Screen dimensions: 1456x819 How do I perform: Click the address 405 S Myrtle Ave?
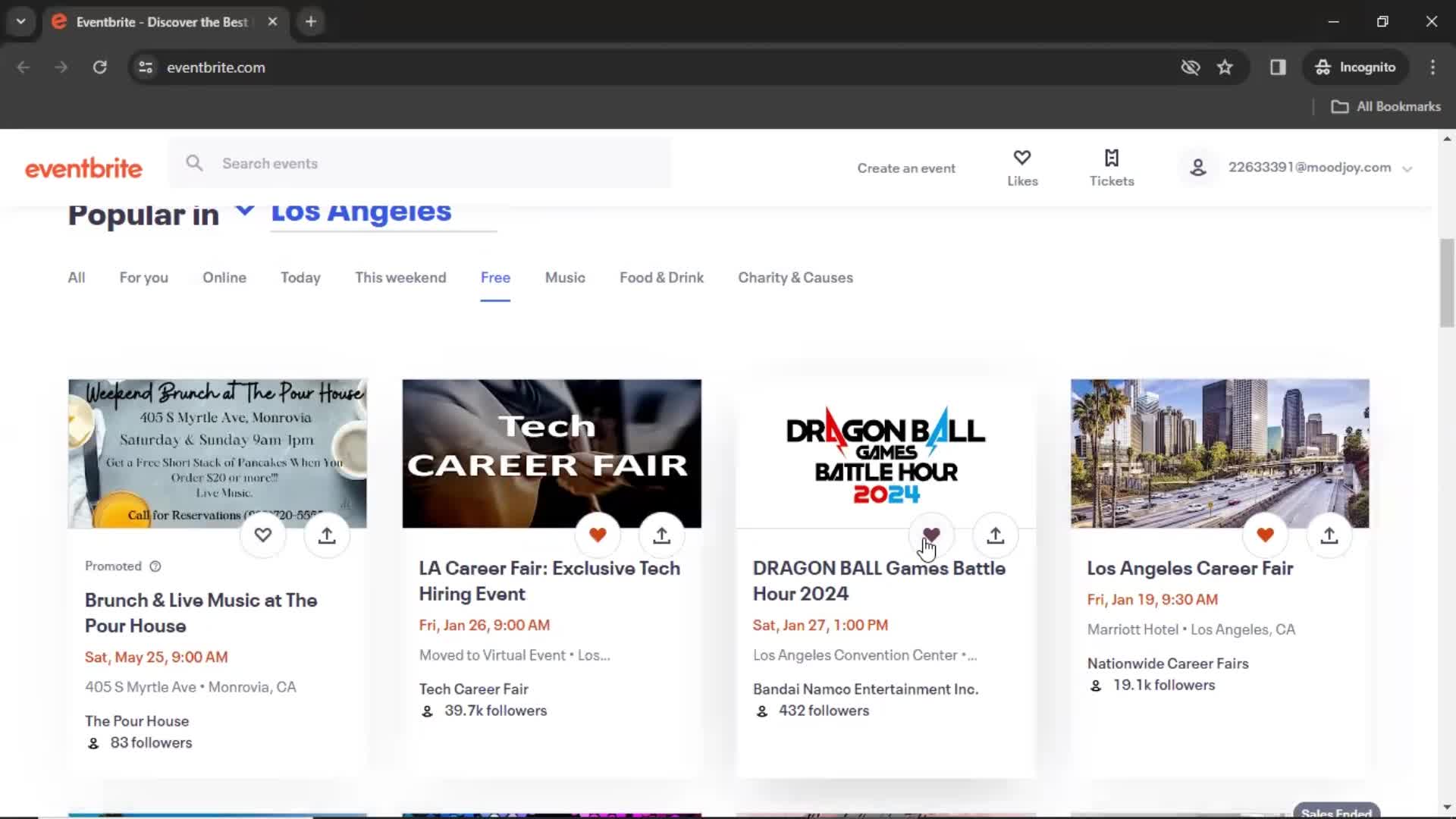pos(140,687)
